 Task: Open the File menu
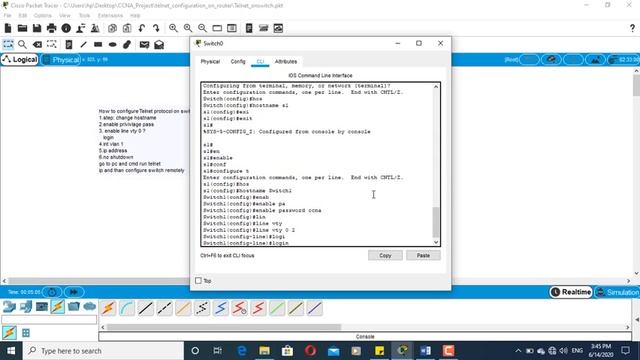[x=7, y=16]
